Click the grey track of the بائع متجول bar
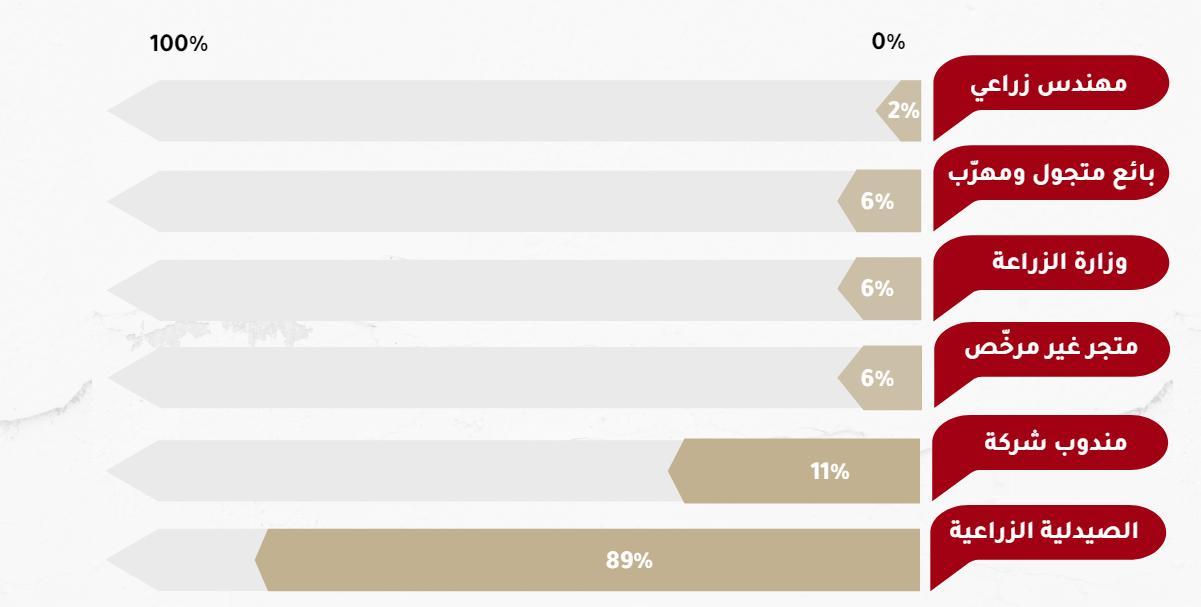 (x=475, y=201)
